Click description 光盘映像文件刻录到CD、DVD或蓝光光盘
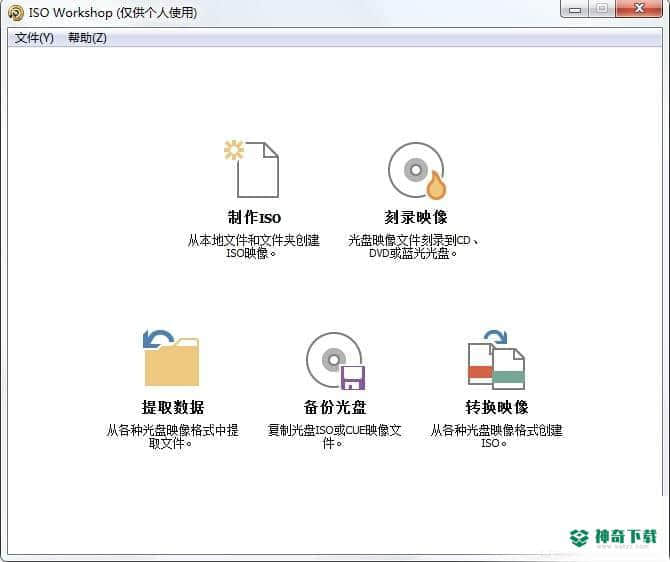The height and width of the screenshot is (562, 670). (x=413, y=247)
